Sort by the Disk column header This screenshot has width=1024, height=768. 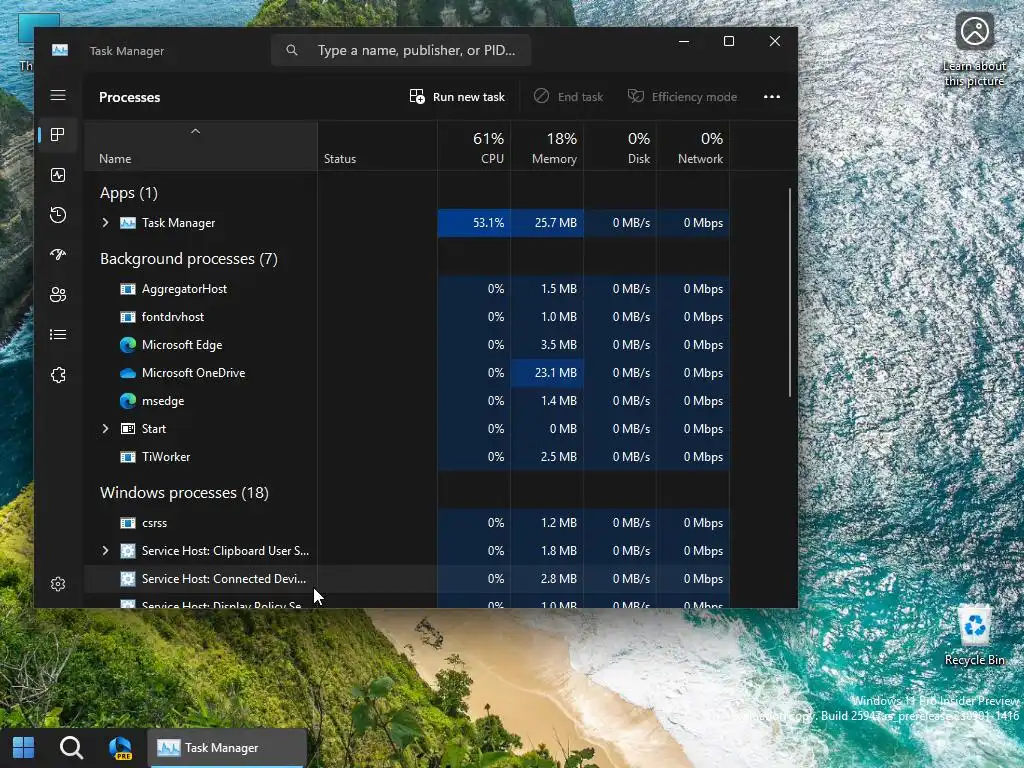620,147
